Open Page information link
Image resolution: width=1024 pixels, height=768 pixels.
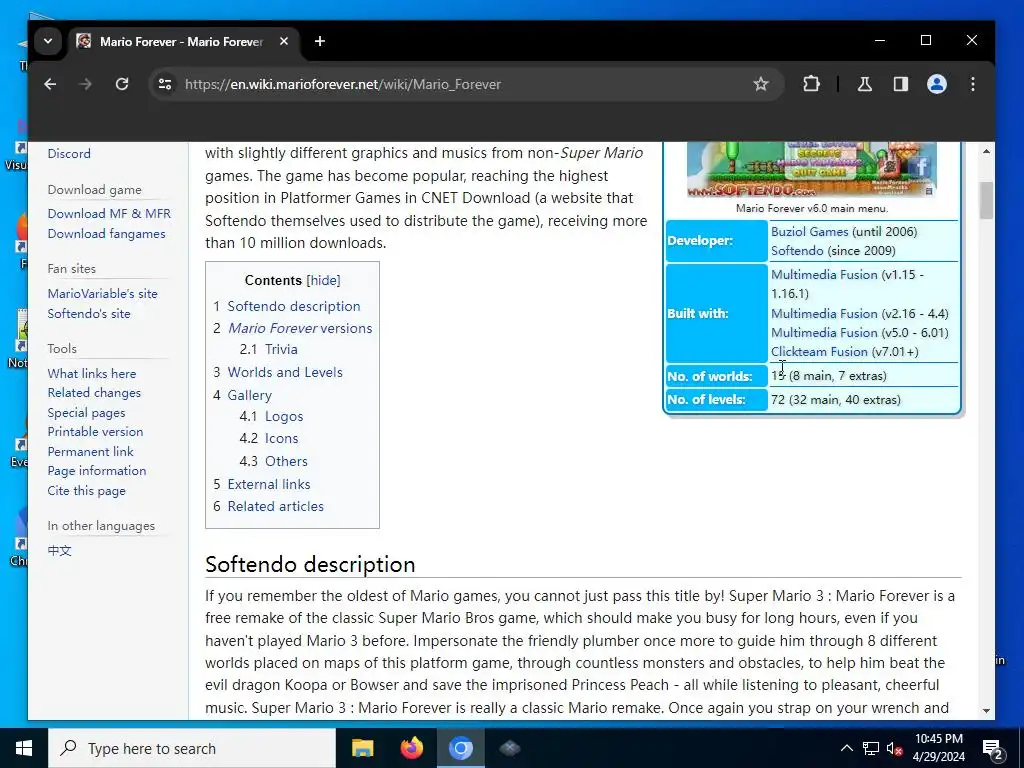97,471
